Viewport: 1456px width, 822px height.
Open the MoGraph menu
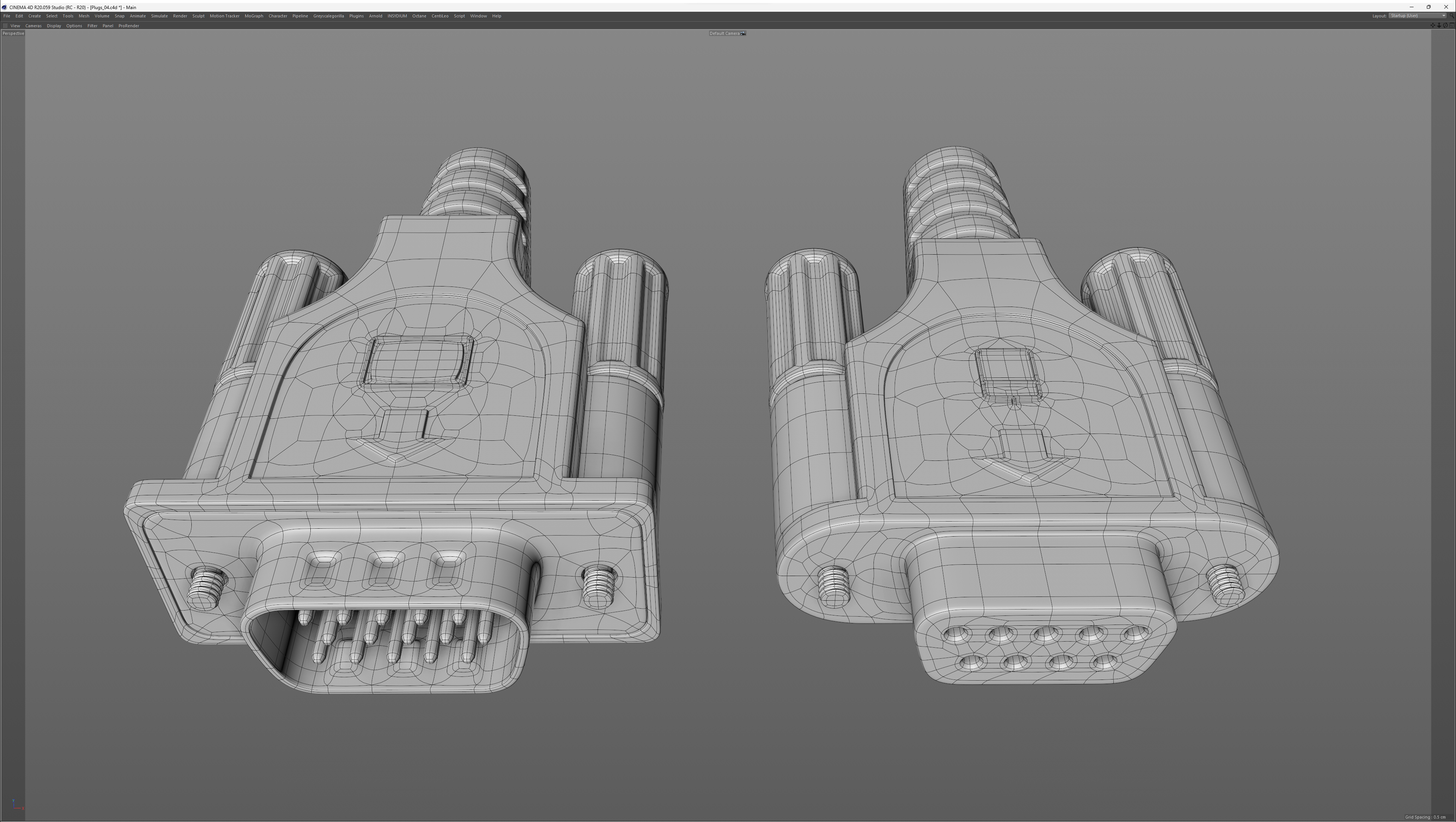tap(254, 16)
